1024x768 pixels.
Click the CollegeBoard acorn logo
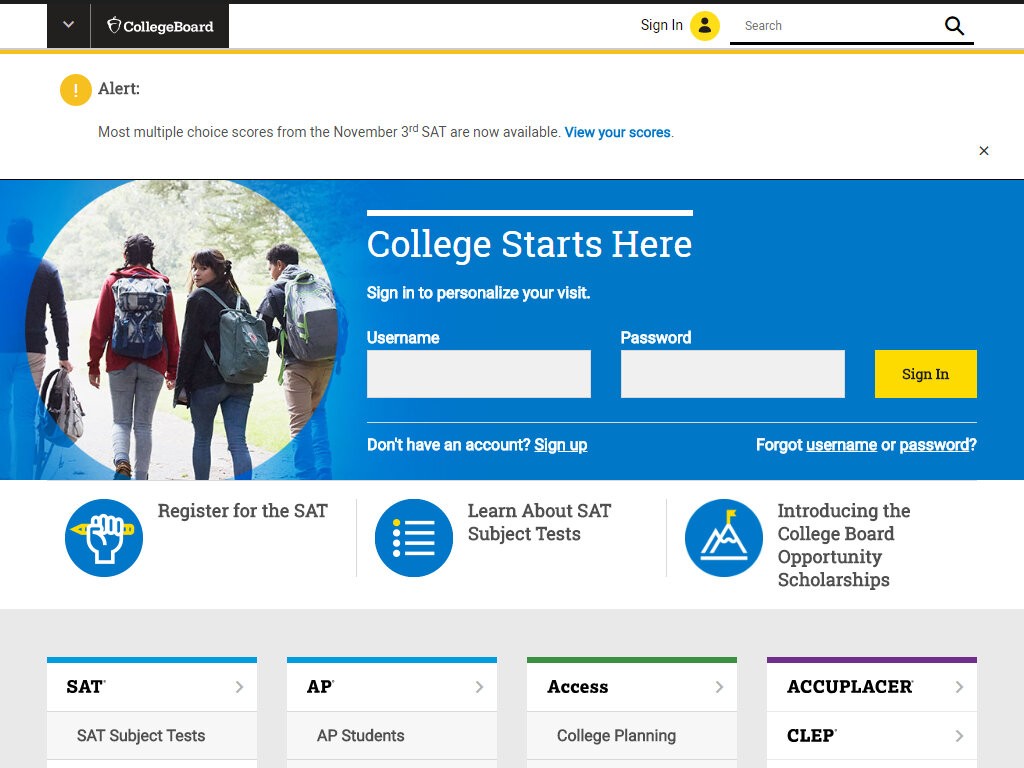pos(160,26)
